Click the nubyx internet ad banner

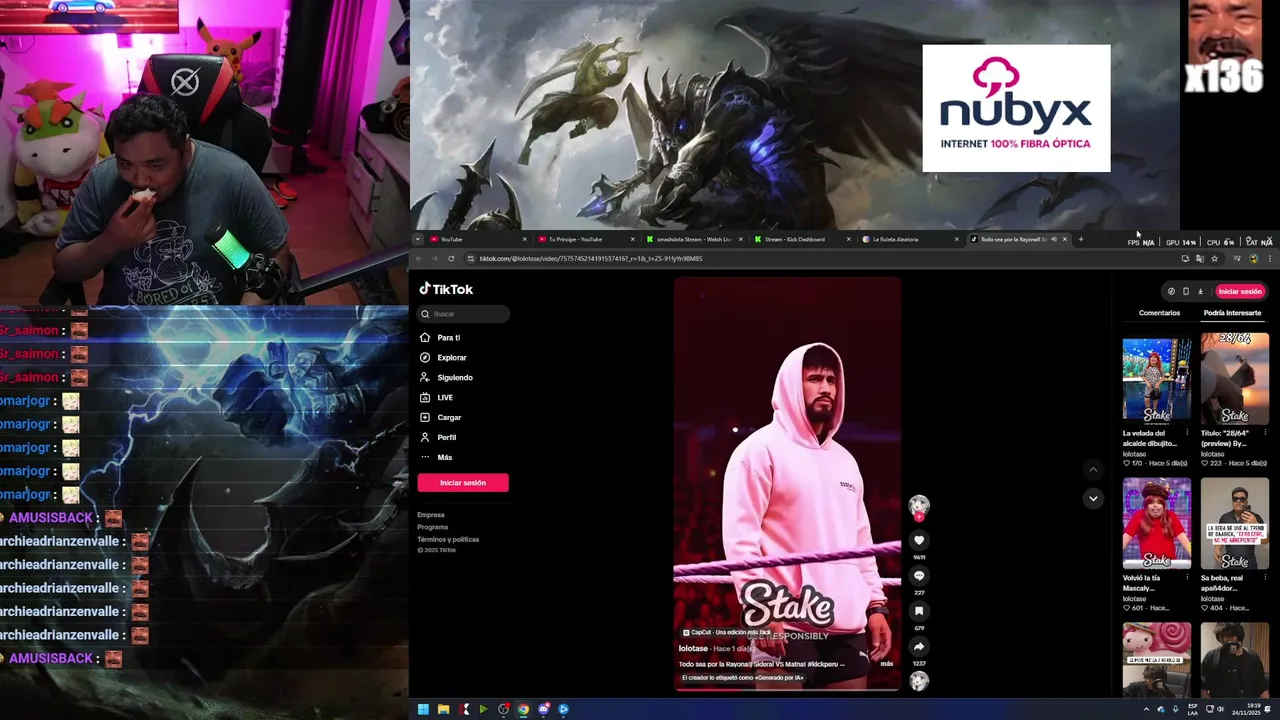[1016, 108]
